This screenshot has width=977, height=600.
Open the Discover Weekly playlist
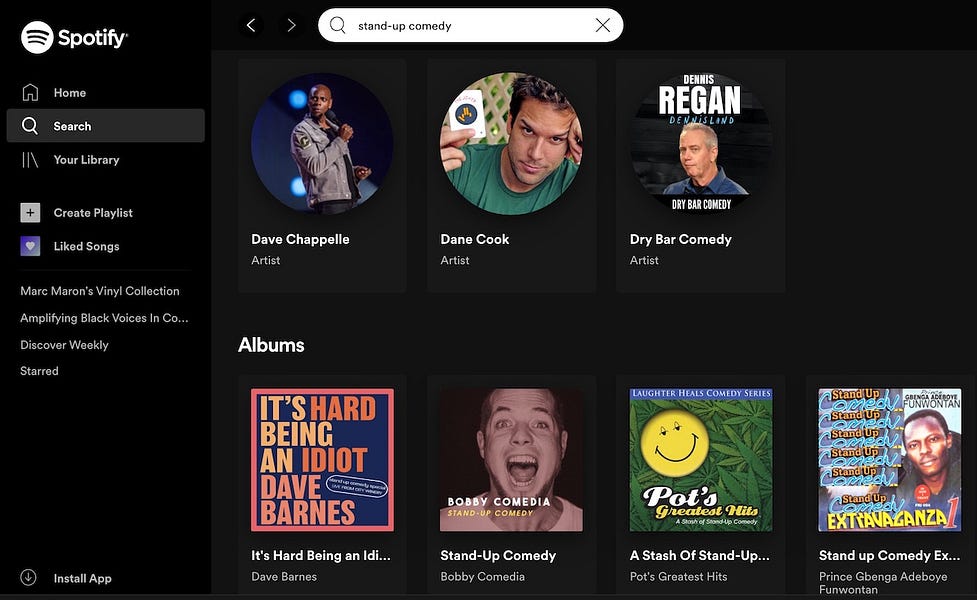point(64,344)
